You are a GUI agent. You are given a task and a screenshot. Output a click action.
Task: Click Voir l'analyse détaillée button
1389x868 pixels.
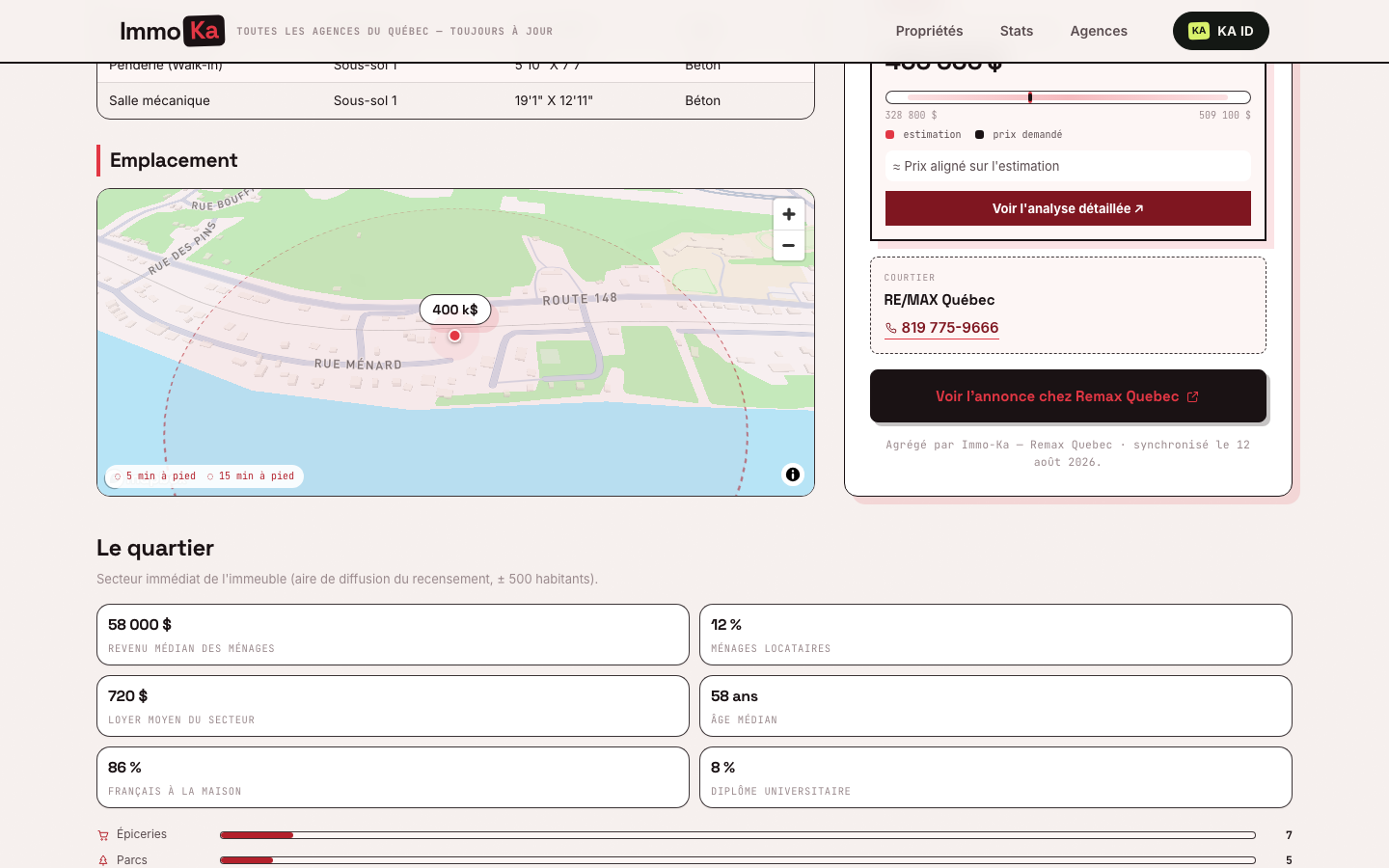pyautogui.click(x=1068, y=208)
